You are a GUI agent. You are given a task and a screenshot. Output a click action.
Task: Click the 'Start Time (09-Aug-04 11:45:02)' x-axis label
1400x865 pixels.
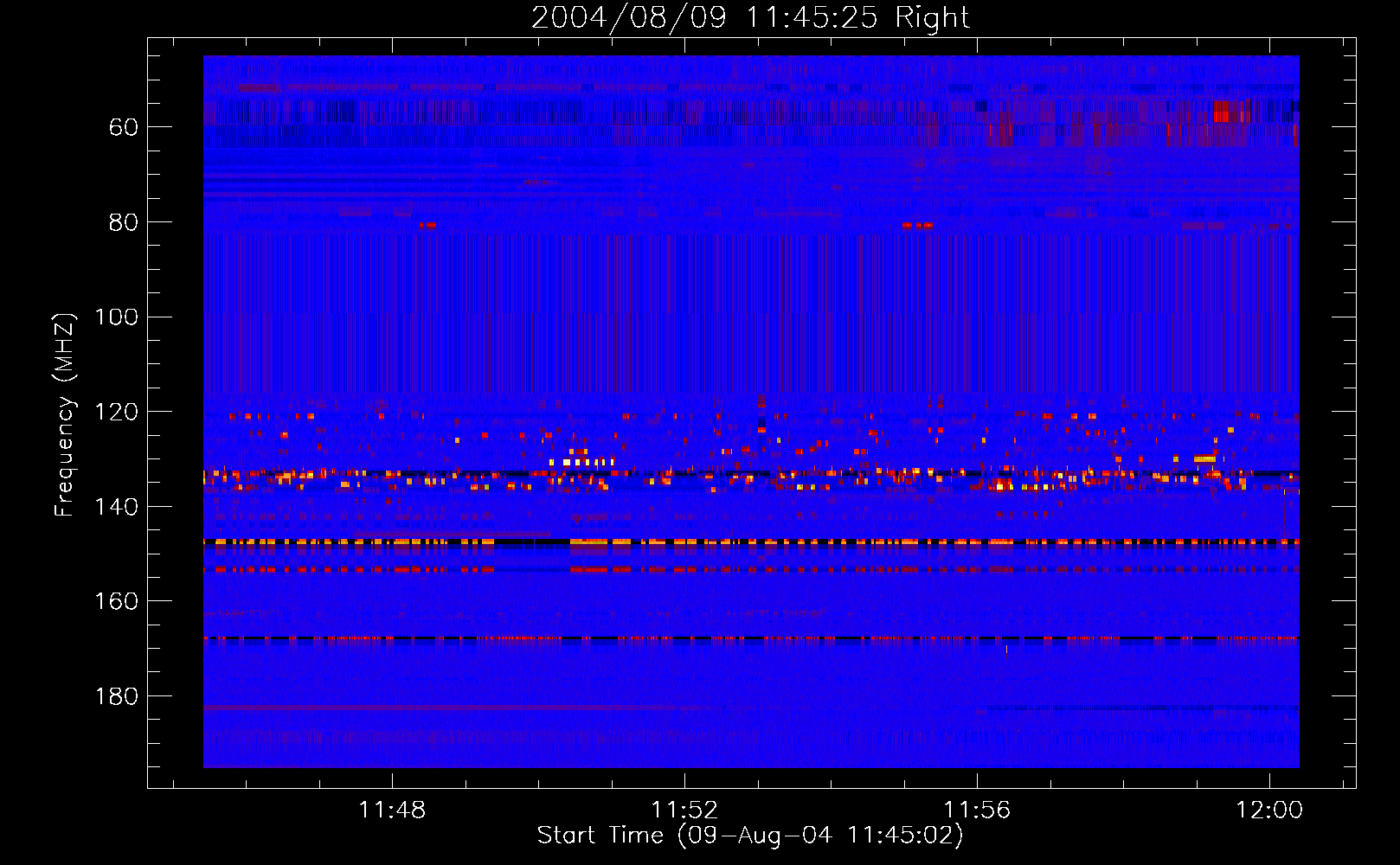(x=750, y=836)
